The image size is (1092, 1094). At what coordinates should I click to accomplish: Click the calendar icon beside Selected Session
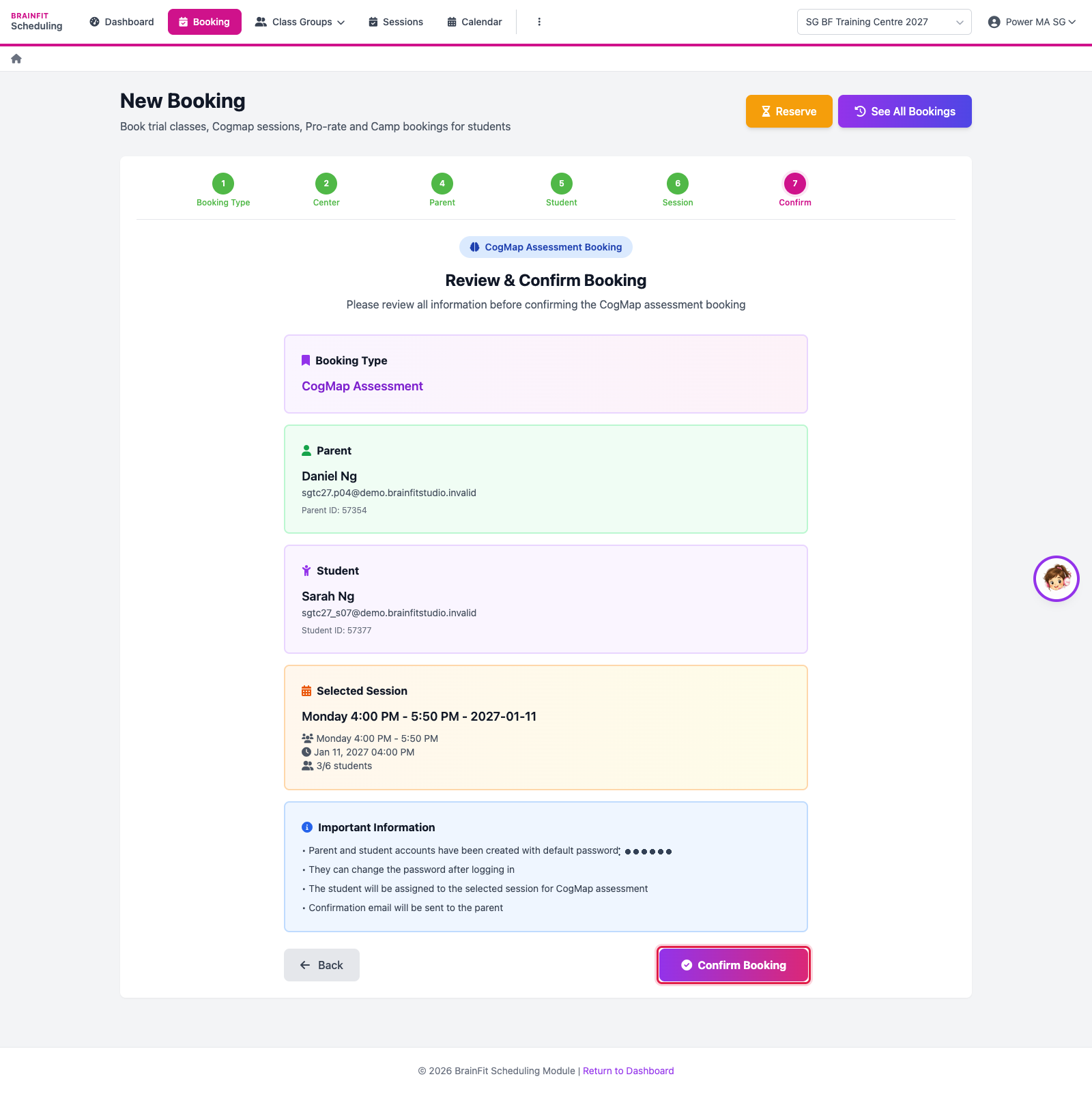[x=306, y=691]
